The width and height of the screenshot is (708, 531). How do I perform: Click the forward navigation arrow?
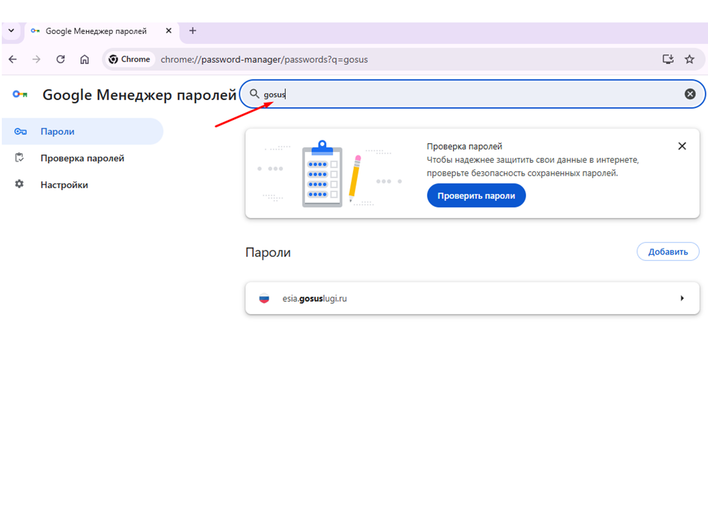point(37,59)
